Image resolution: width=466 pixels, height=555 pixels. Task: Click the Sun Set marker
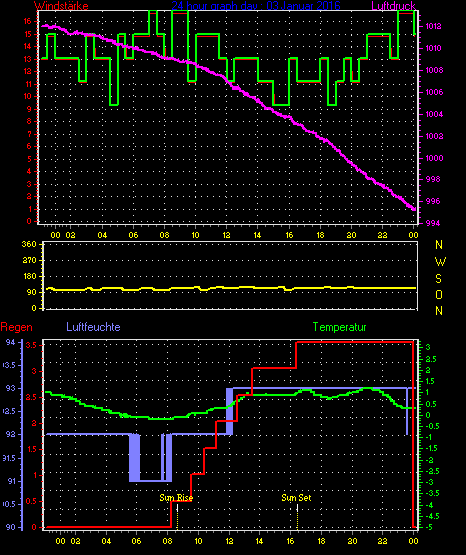pos(297,498)
